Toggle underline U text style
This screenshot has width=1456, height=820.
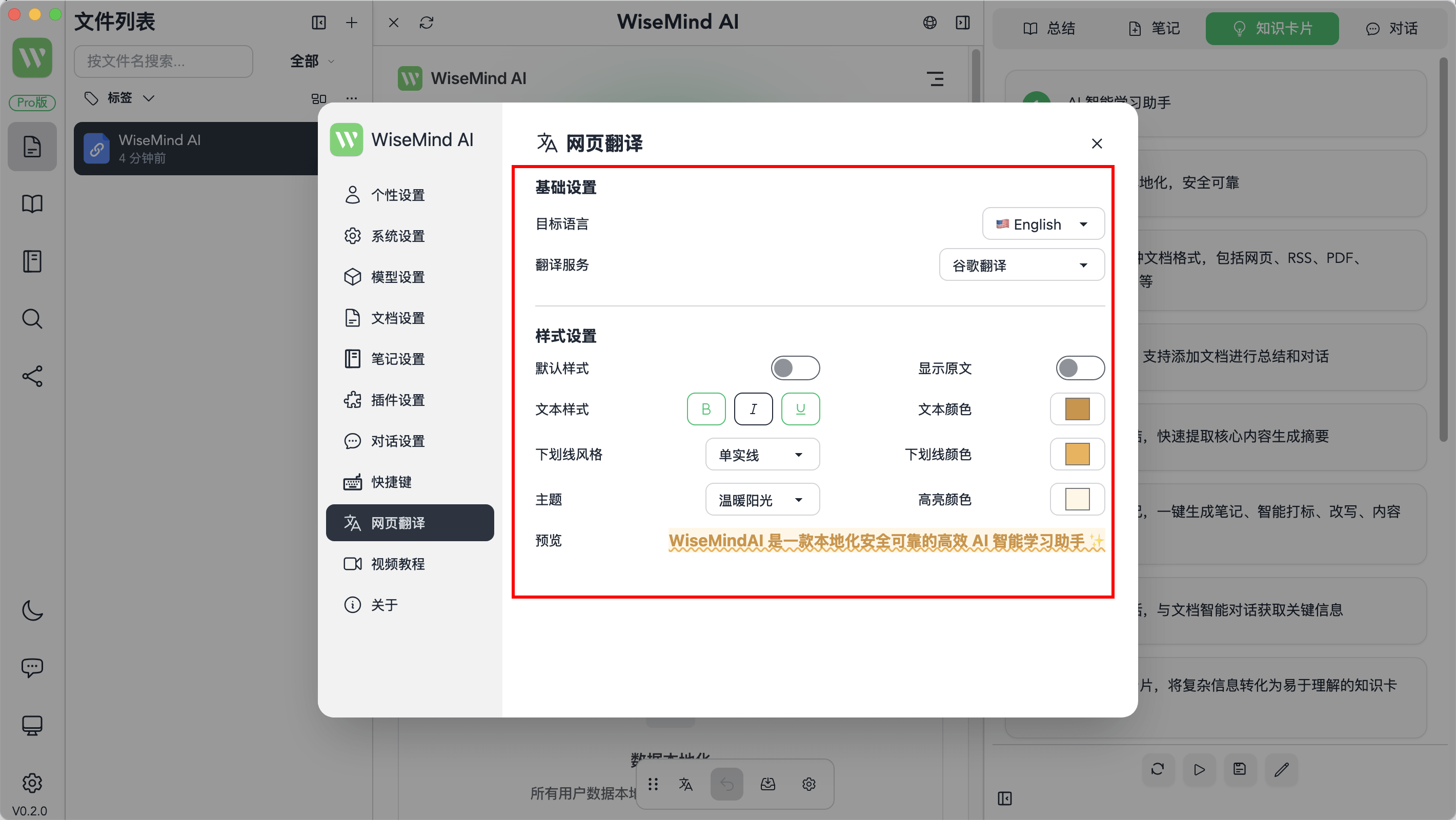tap(800, 409)
